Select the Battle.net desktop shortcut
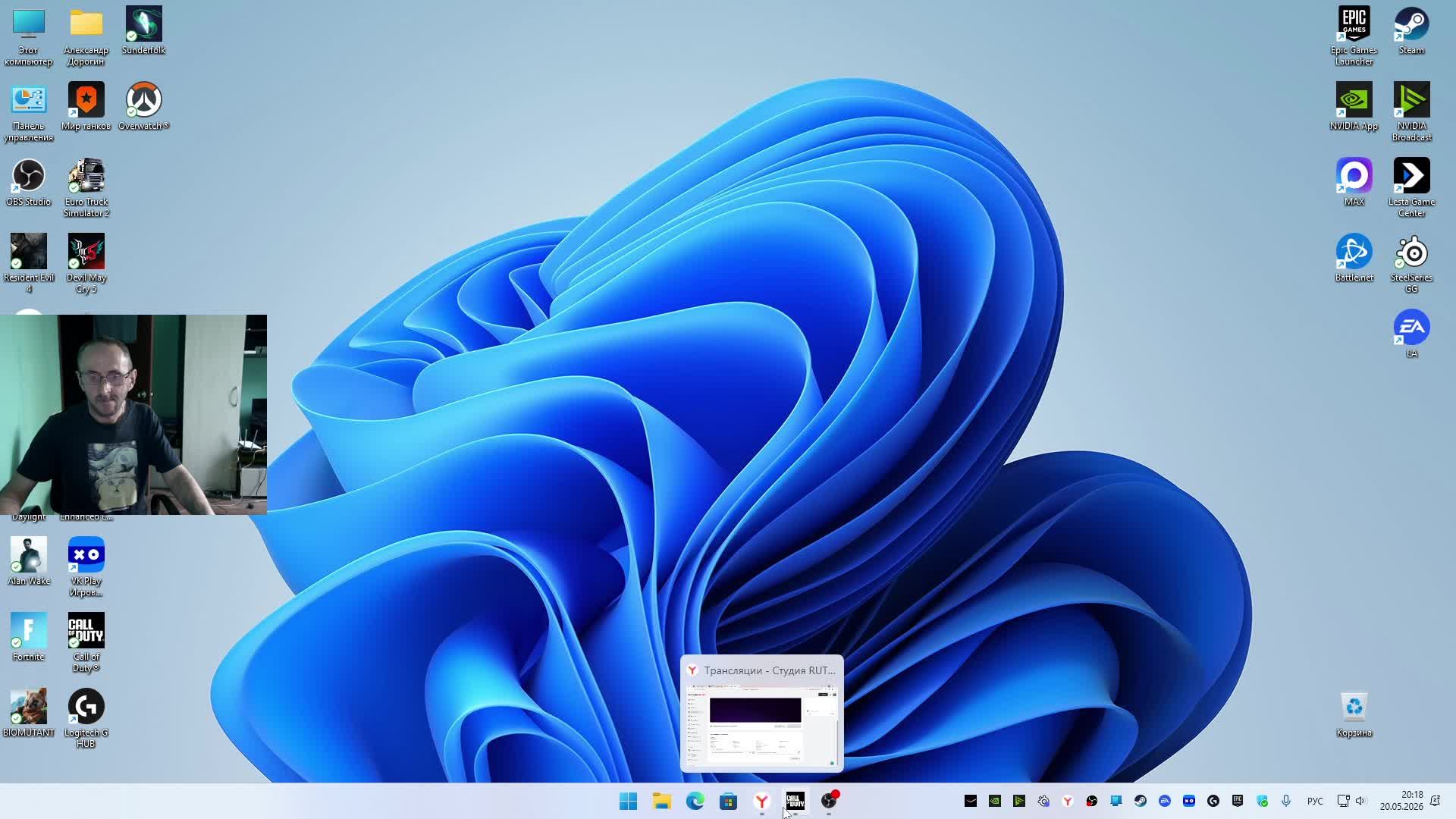 pyautogui.click(x=1354, y=258)
